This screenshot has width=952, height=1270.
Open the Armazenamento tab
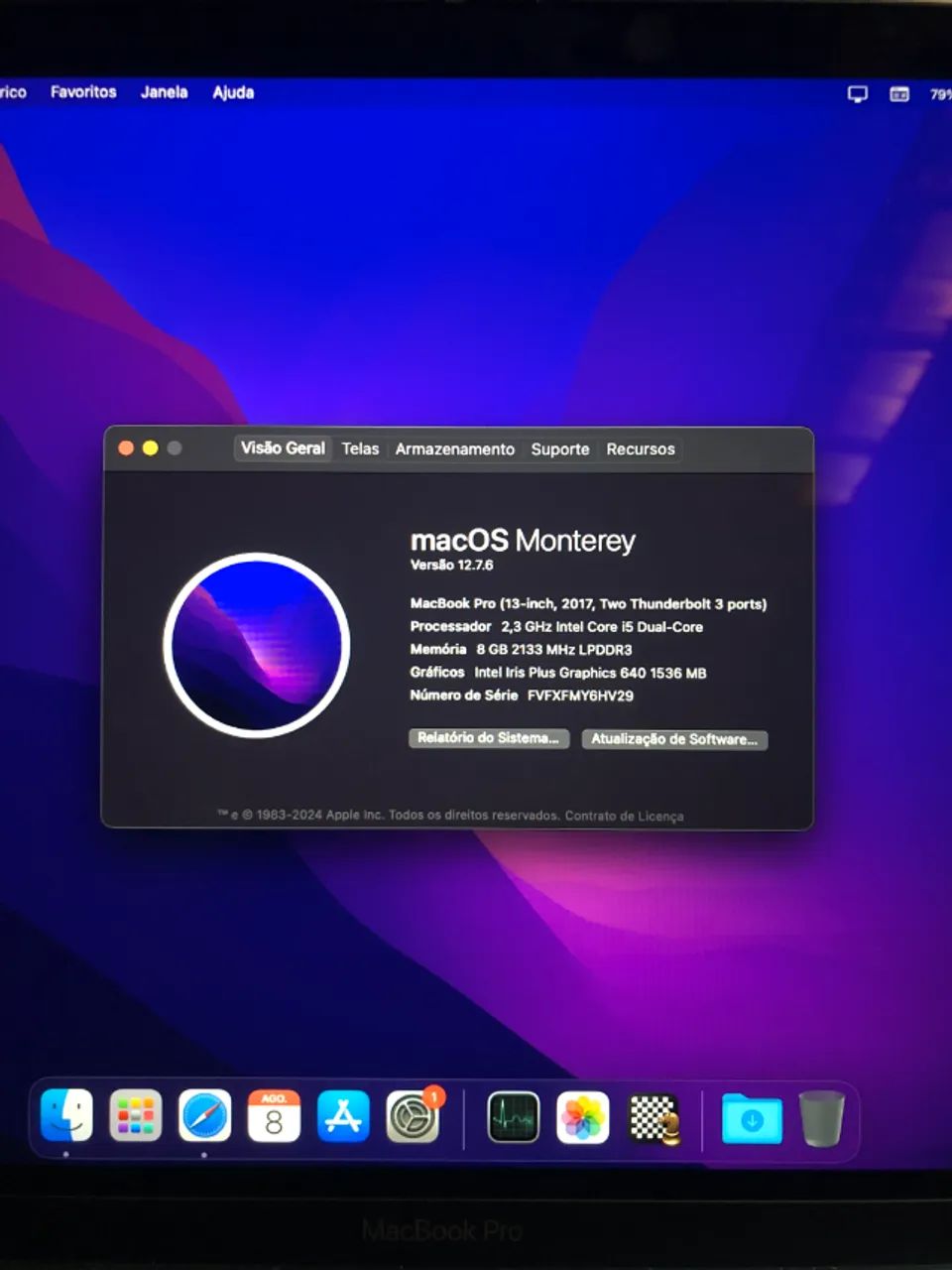tap(455, 449)
